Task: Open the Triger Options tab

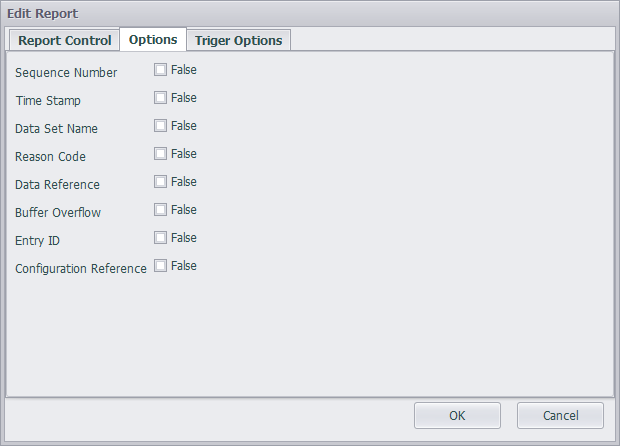Action: pos(239,40)
